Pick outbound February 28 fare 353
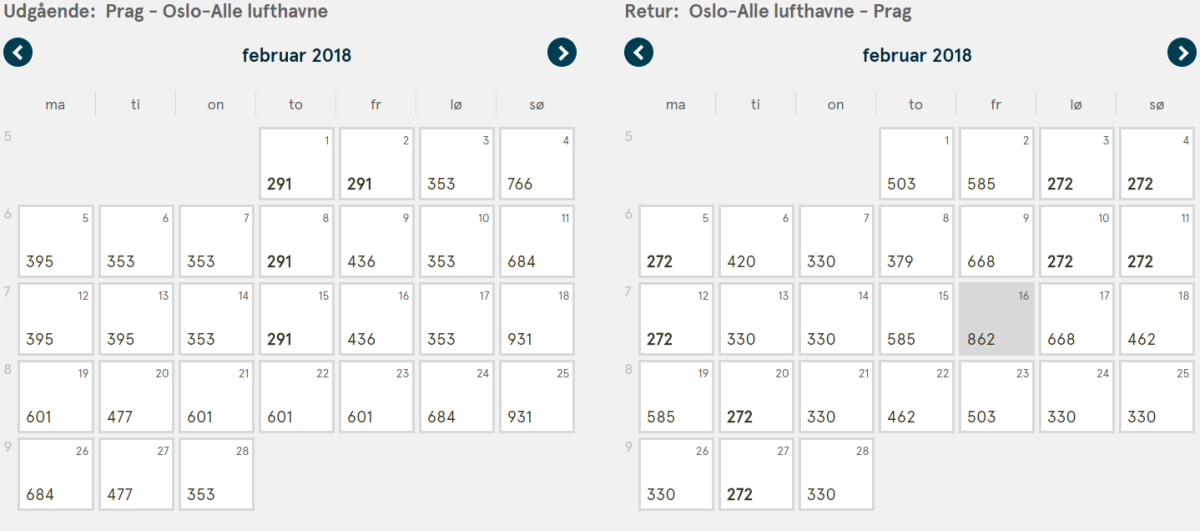Screen dimensions: 1200x531 [216, 474]
